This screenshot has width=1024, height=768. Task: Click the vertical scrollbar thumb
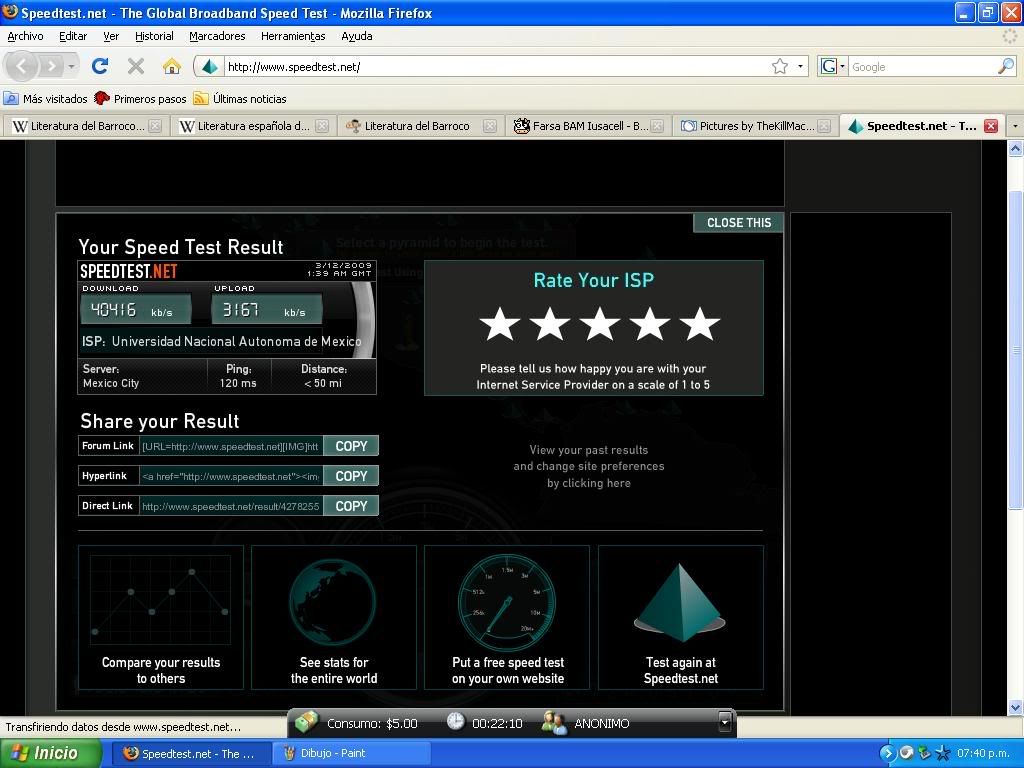pos(1015,350)
